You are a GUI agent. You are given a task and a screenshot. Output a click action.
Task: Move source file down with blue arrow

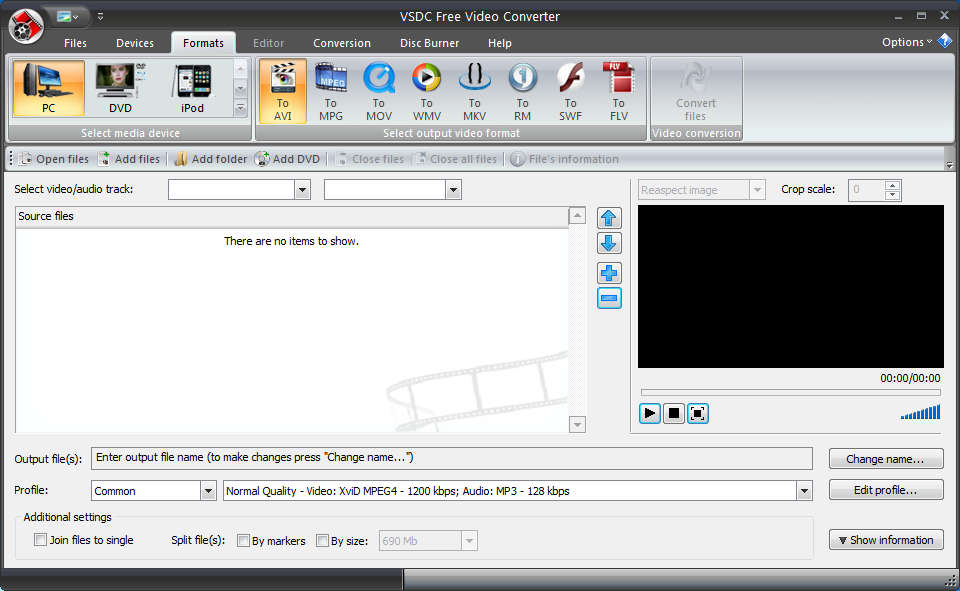pyautogui.click(x=609, y=243)
